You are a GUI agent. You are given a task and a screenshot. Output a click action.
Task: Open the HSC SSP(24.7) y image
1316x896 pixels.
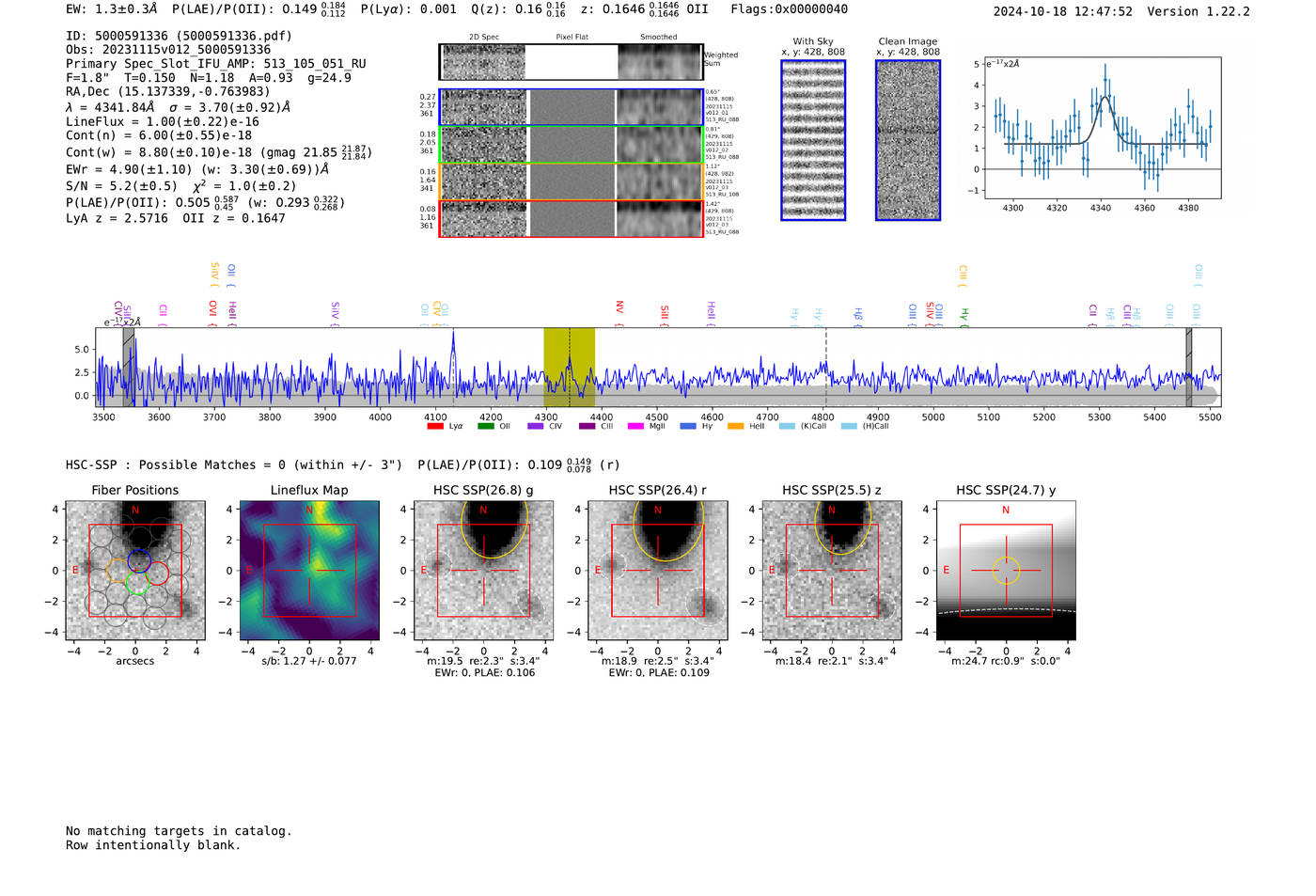(1006, 570)
